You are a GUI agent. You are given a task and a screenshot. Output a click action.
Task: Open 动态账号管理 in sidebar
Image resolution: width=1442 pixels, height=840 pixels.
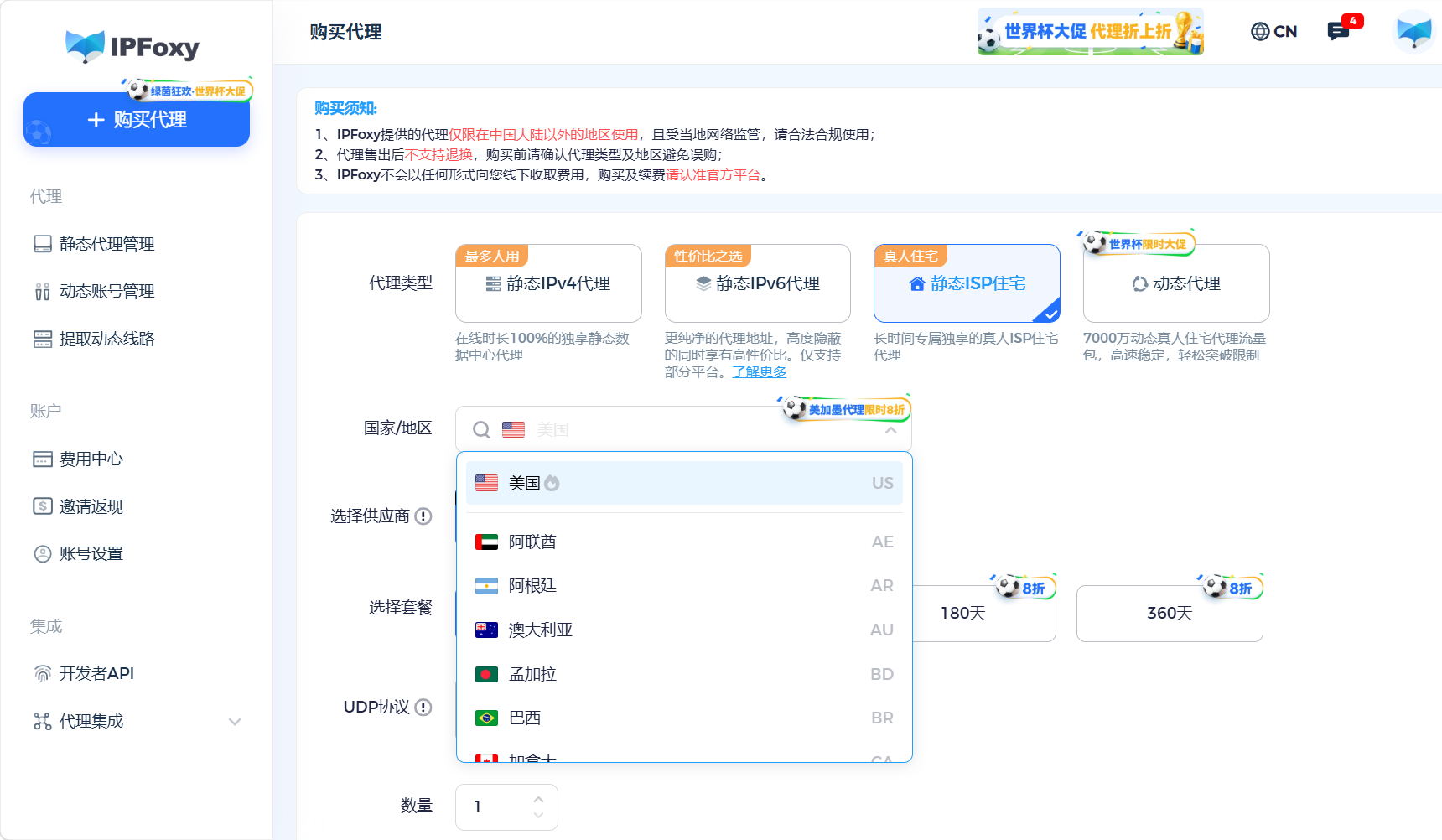click(106, 291)
